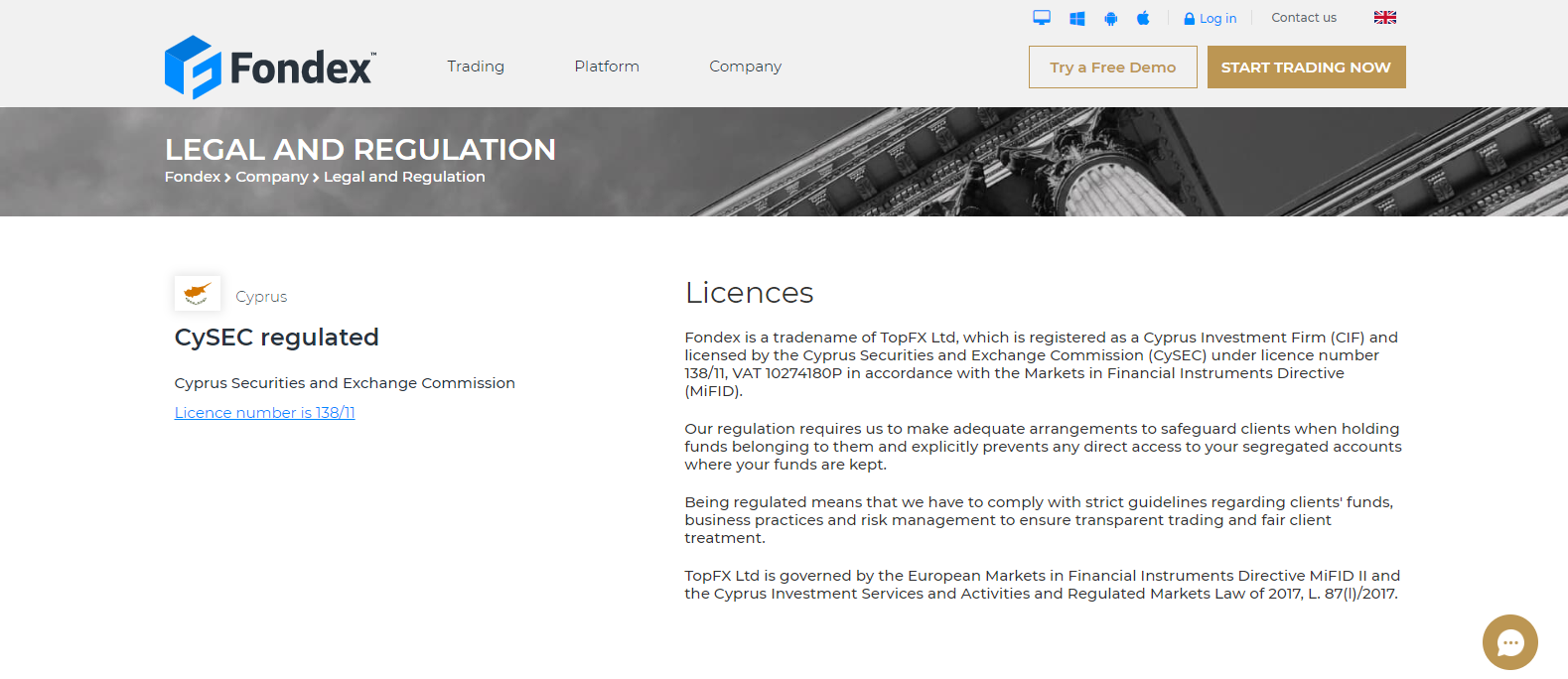
Task: Expand the Platform menu
Action: point(607,67)
